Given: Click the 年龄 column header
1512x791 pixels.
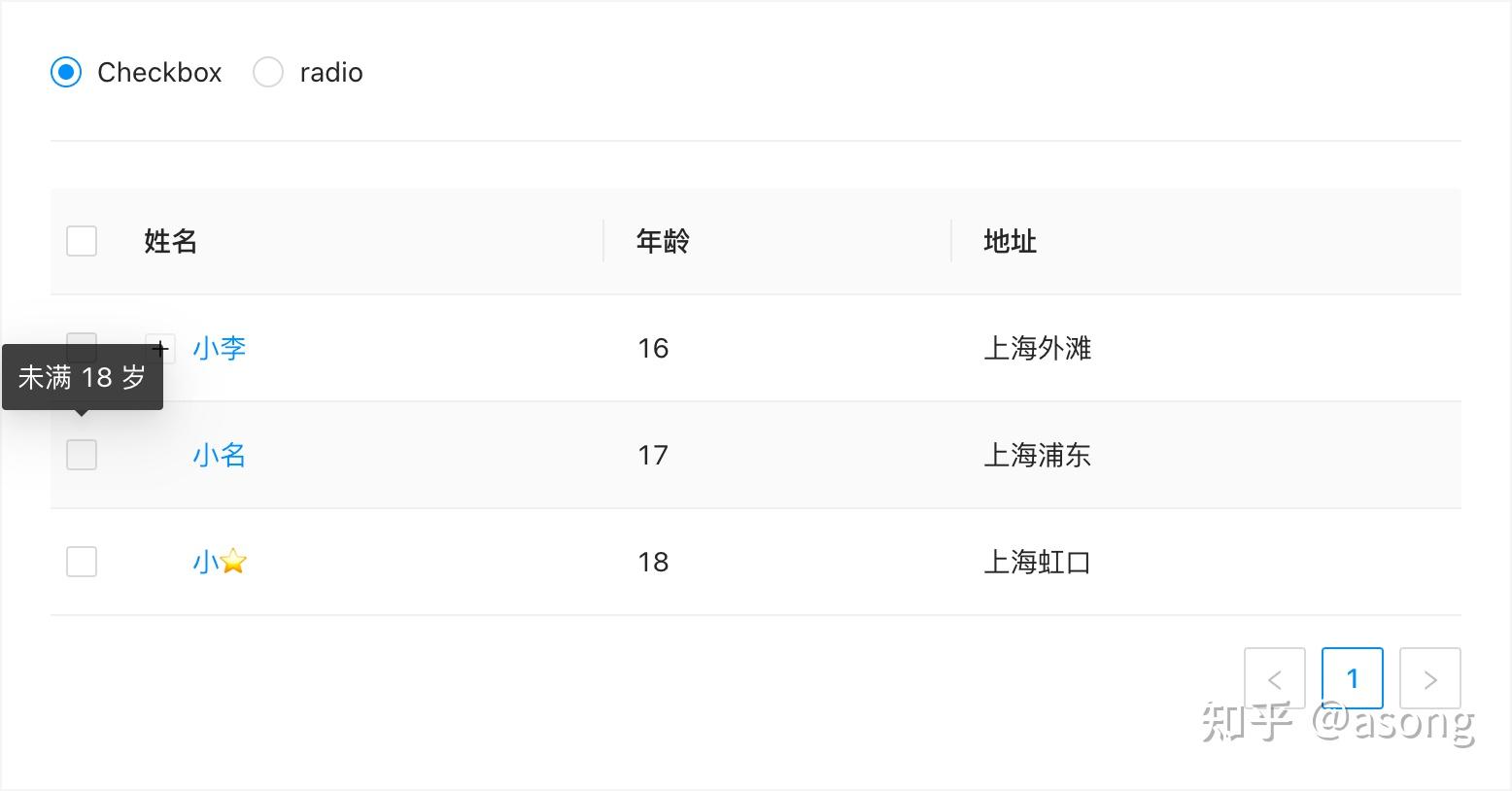Looking at the screenshot, I should 663,241.
